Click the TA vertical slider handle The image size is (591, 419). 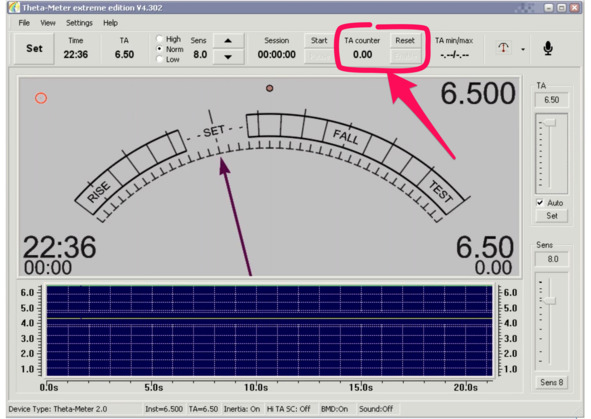point(549,122)
